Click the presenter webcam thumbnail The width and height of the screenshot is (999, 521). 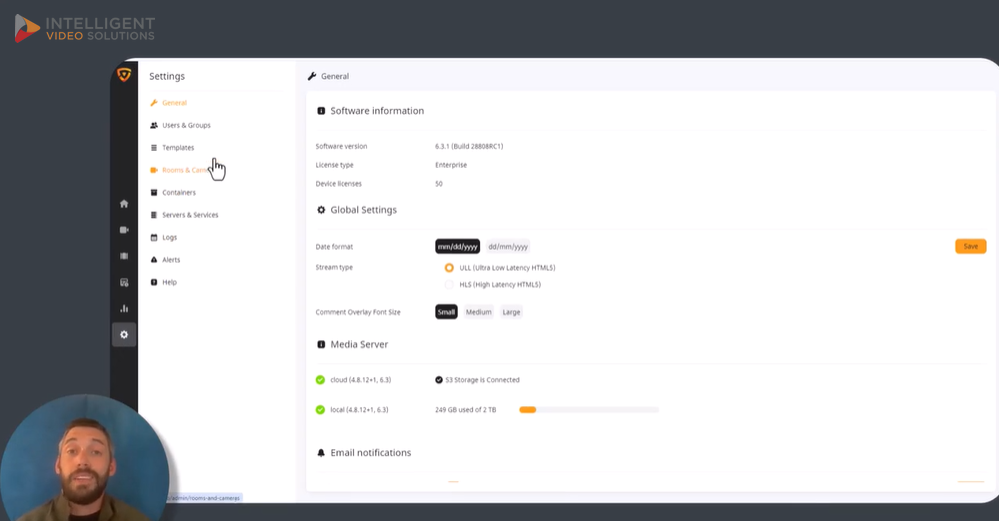[x=85, y=459]
